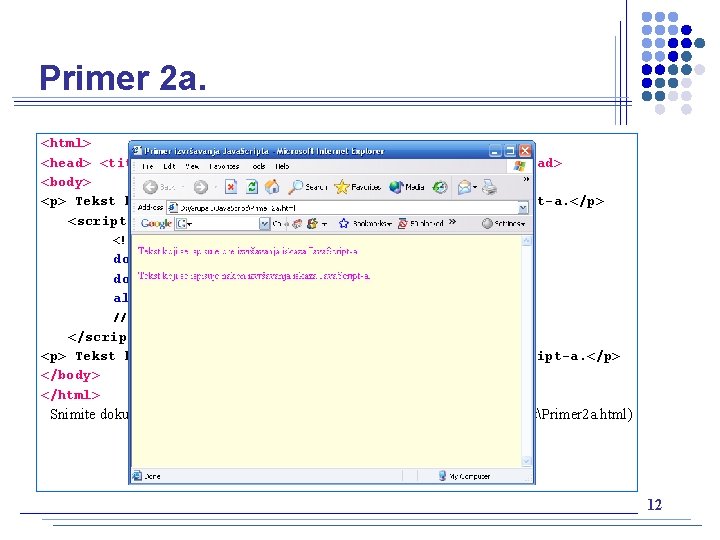Open the Tools menu
The height and width of the screenshot is (540, 720).
(259, 166)
